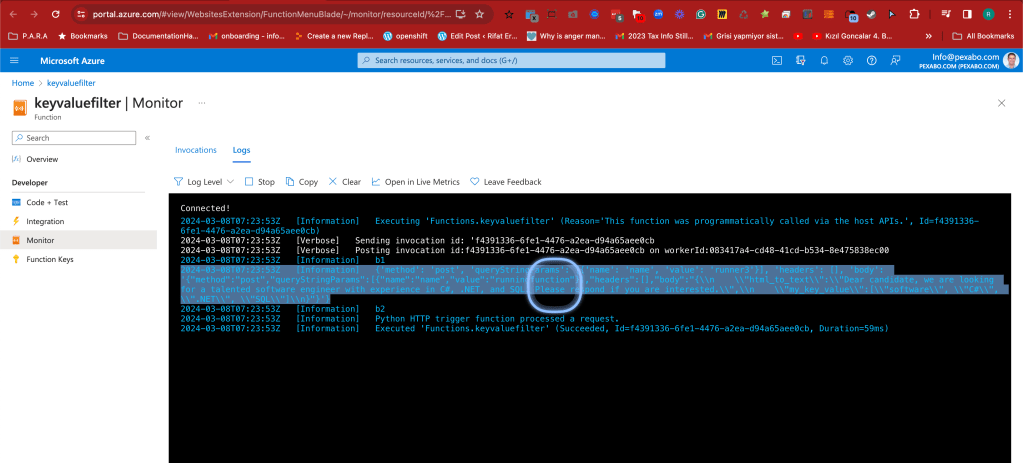Open the Chrome extensions puzzle icon
This screenshot has height=463, width=1023.
click(x=914, y=14)
